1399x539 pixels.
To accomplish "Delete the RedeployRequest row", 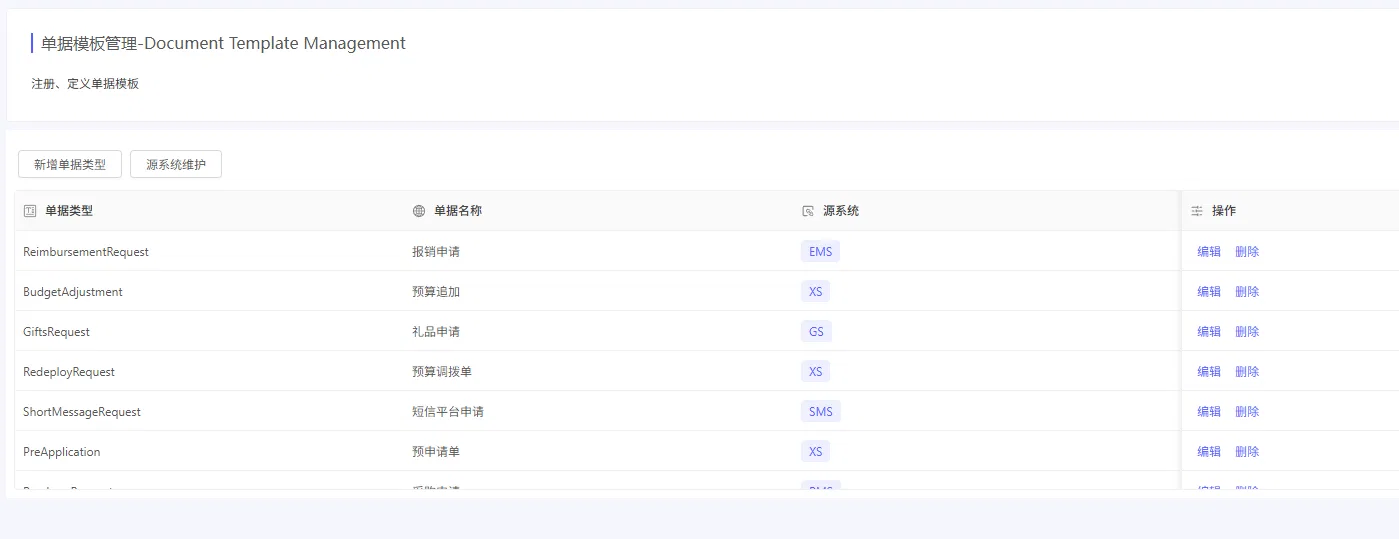I will click(1247, 372).
